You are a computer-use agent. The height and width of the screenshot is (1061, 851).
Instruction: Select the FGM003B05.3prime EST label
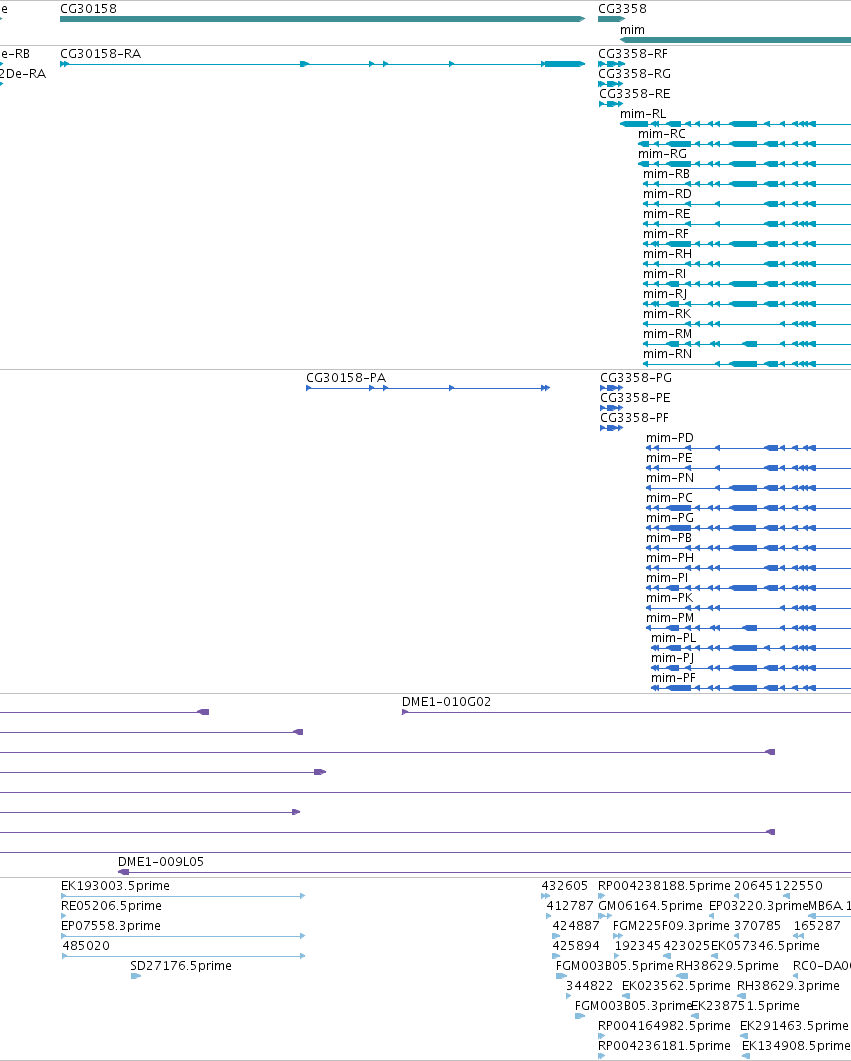point(632,1005)
